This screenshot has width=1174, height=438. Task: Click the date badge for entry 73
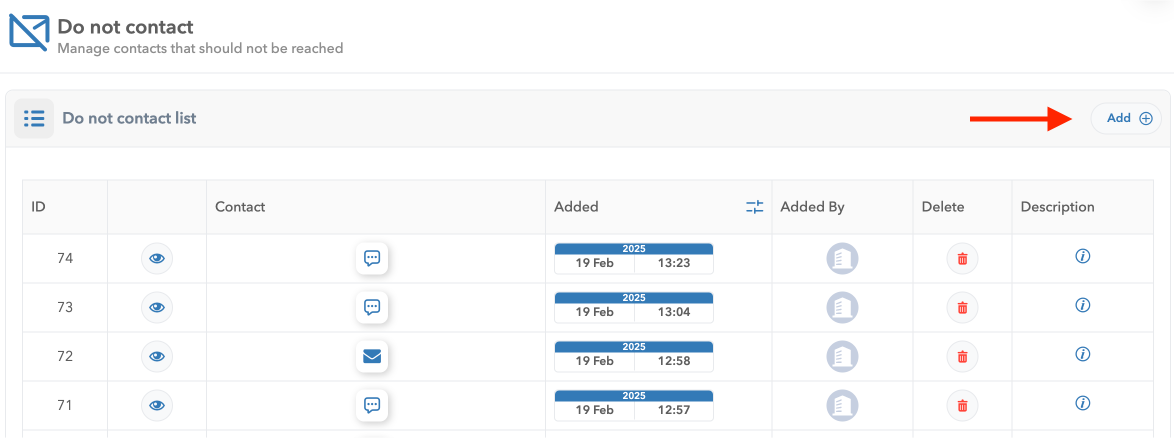(x=634, y=308)
